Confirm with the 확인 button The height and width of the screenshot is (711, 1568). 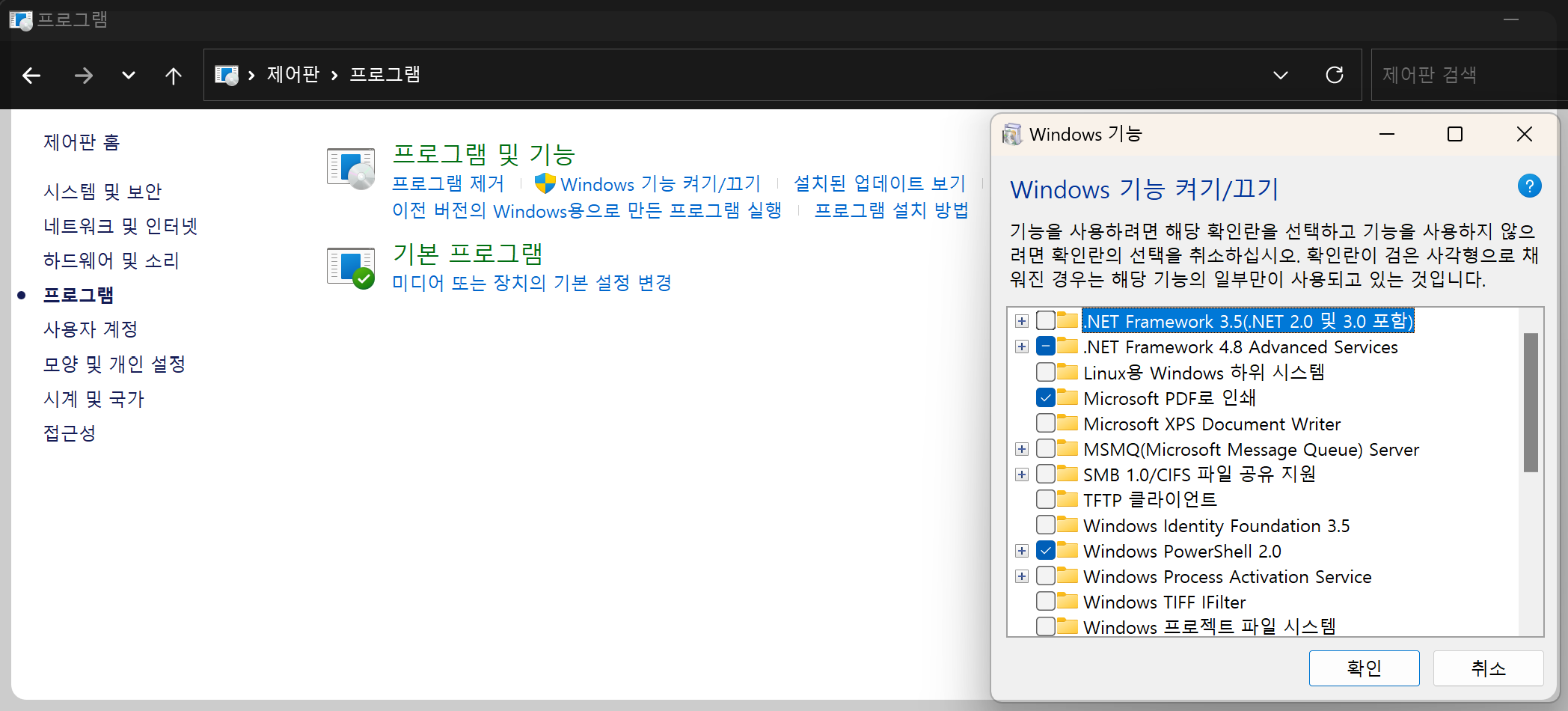point(1364,668)
